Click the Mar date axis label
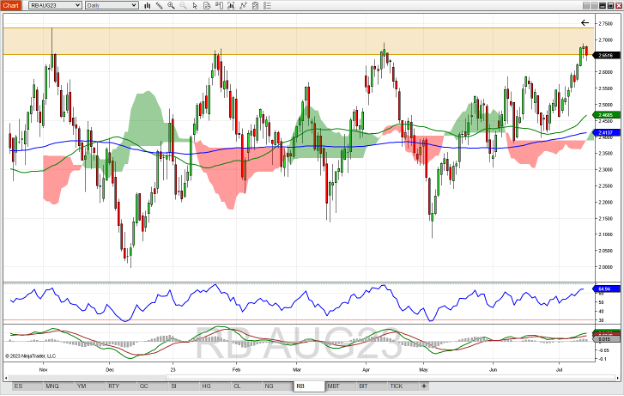This screenshot has height=396, width=624. click(x=296, y=370)
